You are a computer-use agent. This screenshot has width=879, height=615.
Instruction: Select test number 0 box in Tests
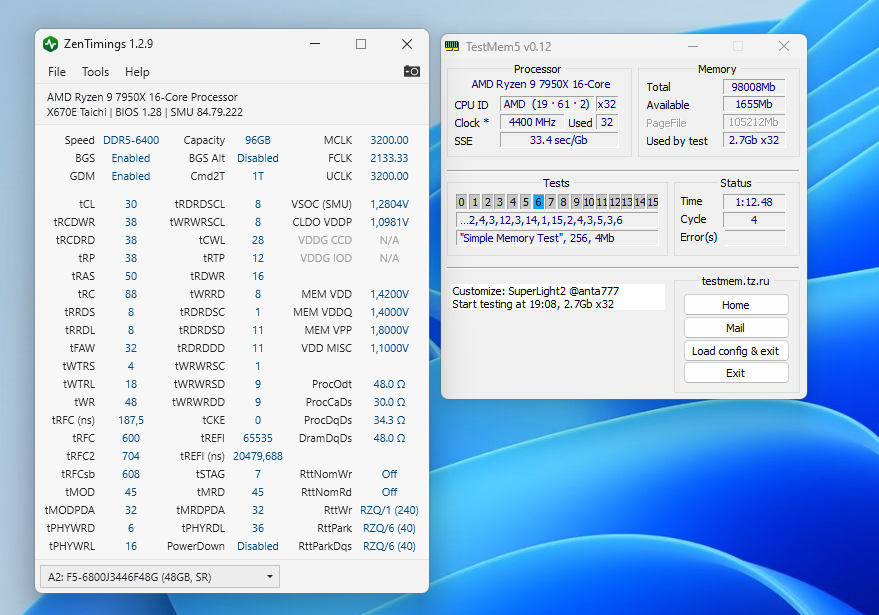click(x=462, y=202)
